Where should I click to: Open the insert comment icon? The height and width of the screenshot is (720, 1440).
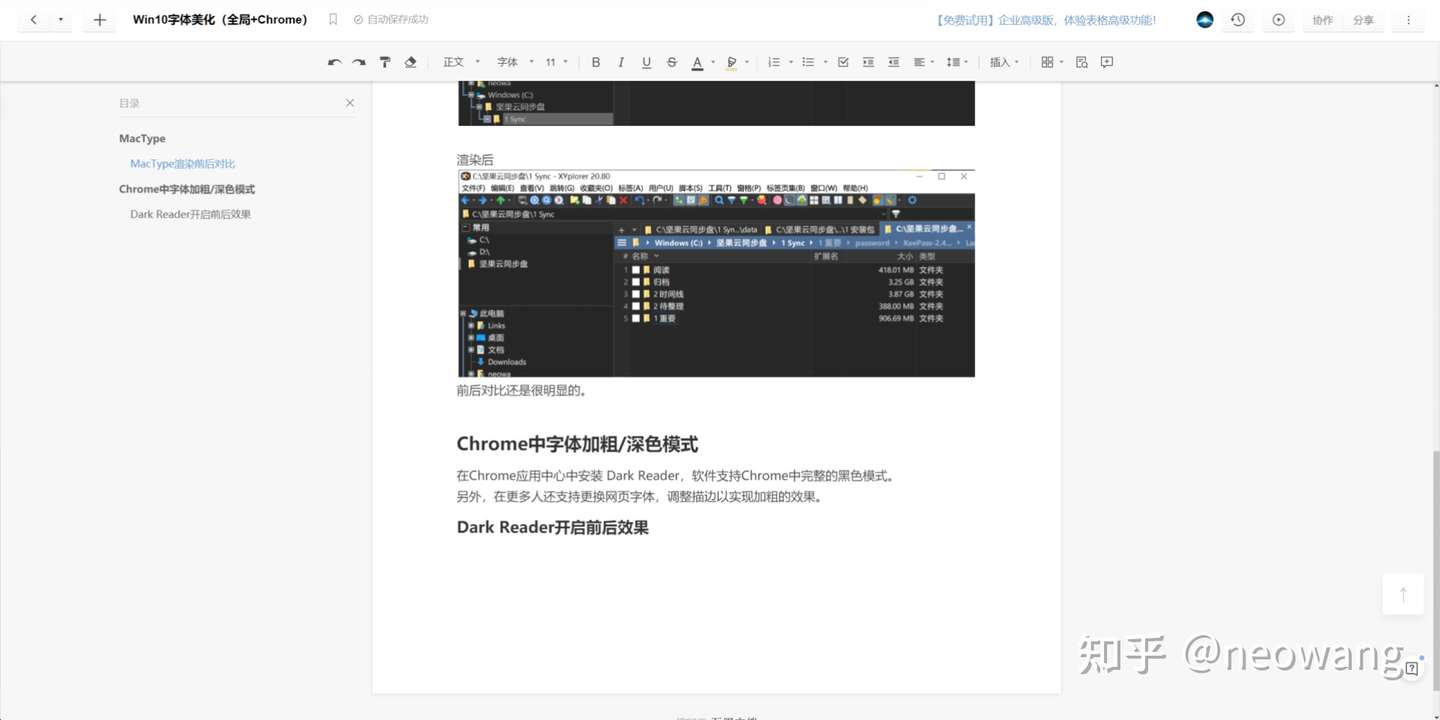click(x=1106, y=62)
